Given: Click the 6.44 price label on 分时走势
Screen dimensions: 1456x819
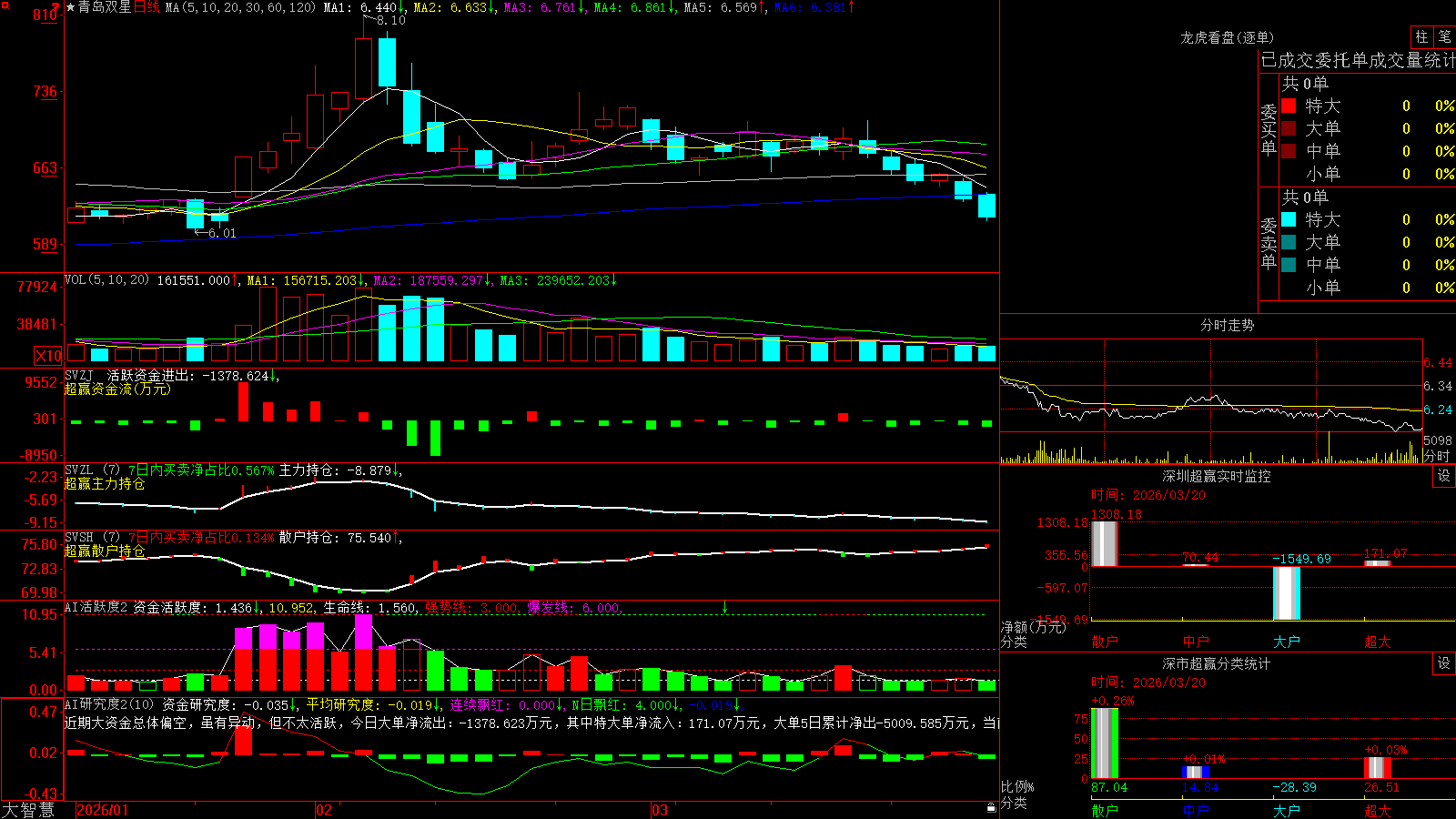Looking at the screenshot, I should click(x=1438, y=362).
